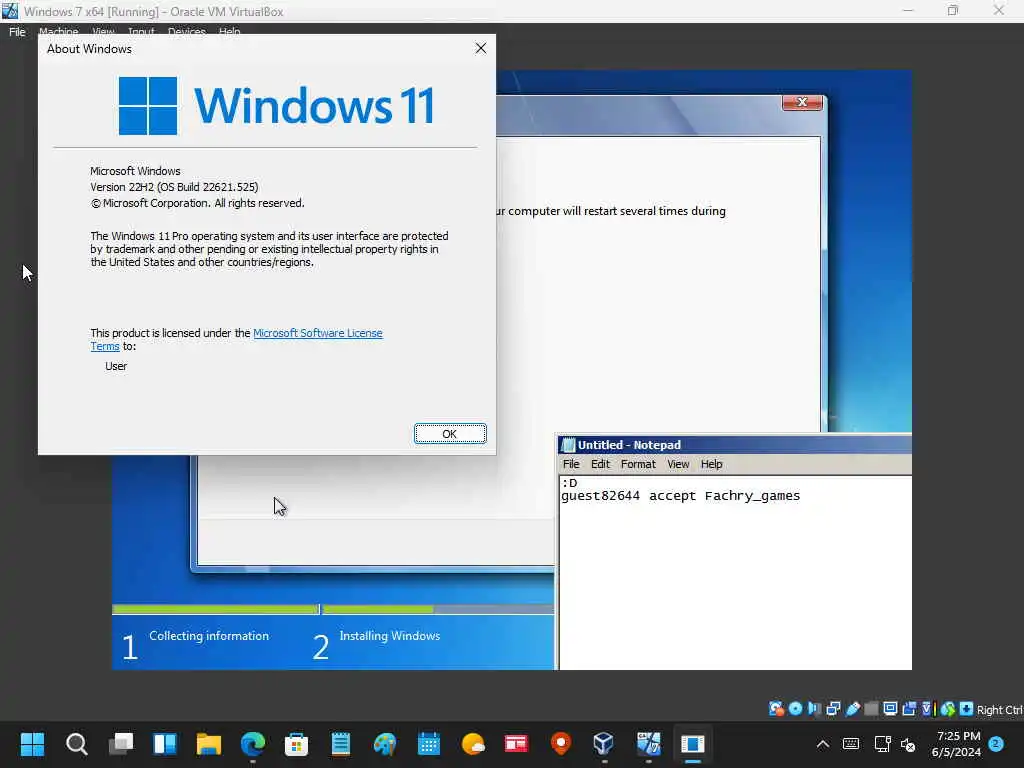Click the Installing Windows progress bar
1024x768 pixels.
tap(438, 609)
